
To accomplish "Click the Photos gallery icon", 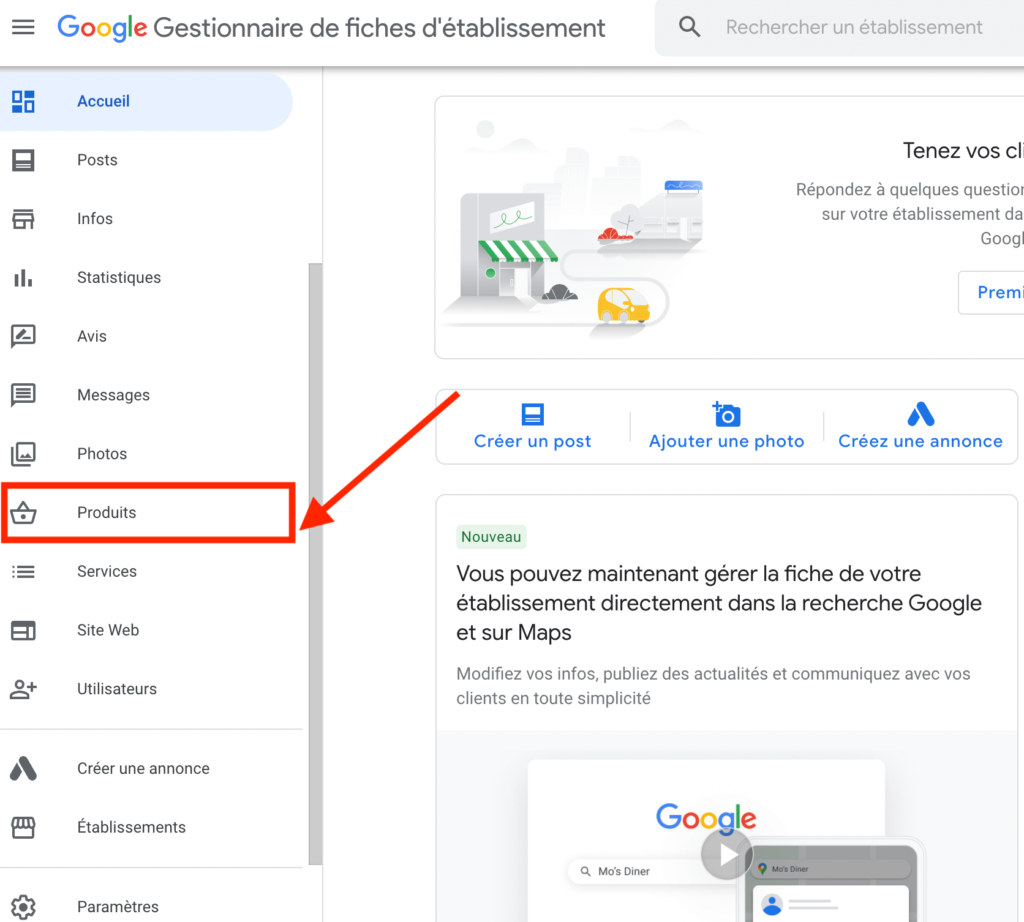I will pos(24,454).
